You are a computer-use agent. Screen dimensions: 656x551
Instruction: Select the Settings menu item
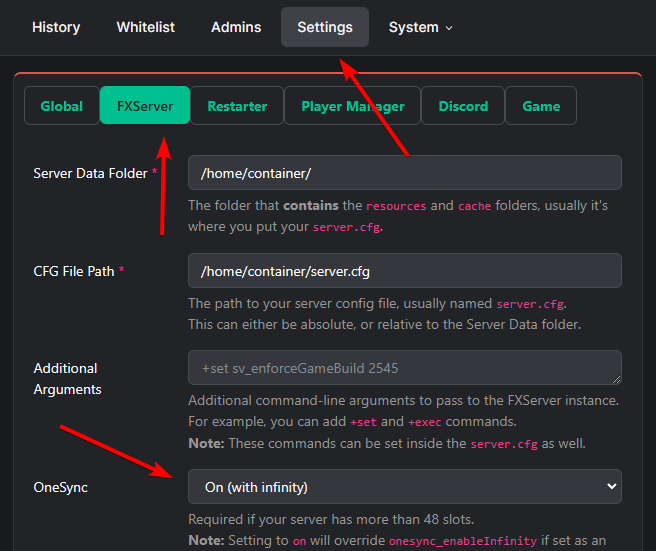(x=325, y=27)
